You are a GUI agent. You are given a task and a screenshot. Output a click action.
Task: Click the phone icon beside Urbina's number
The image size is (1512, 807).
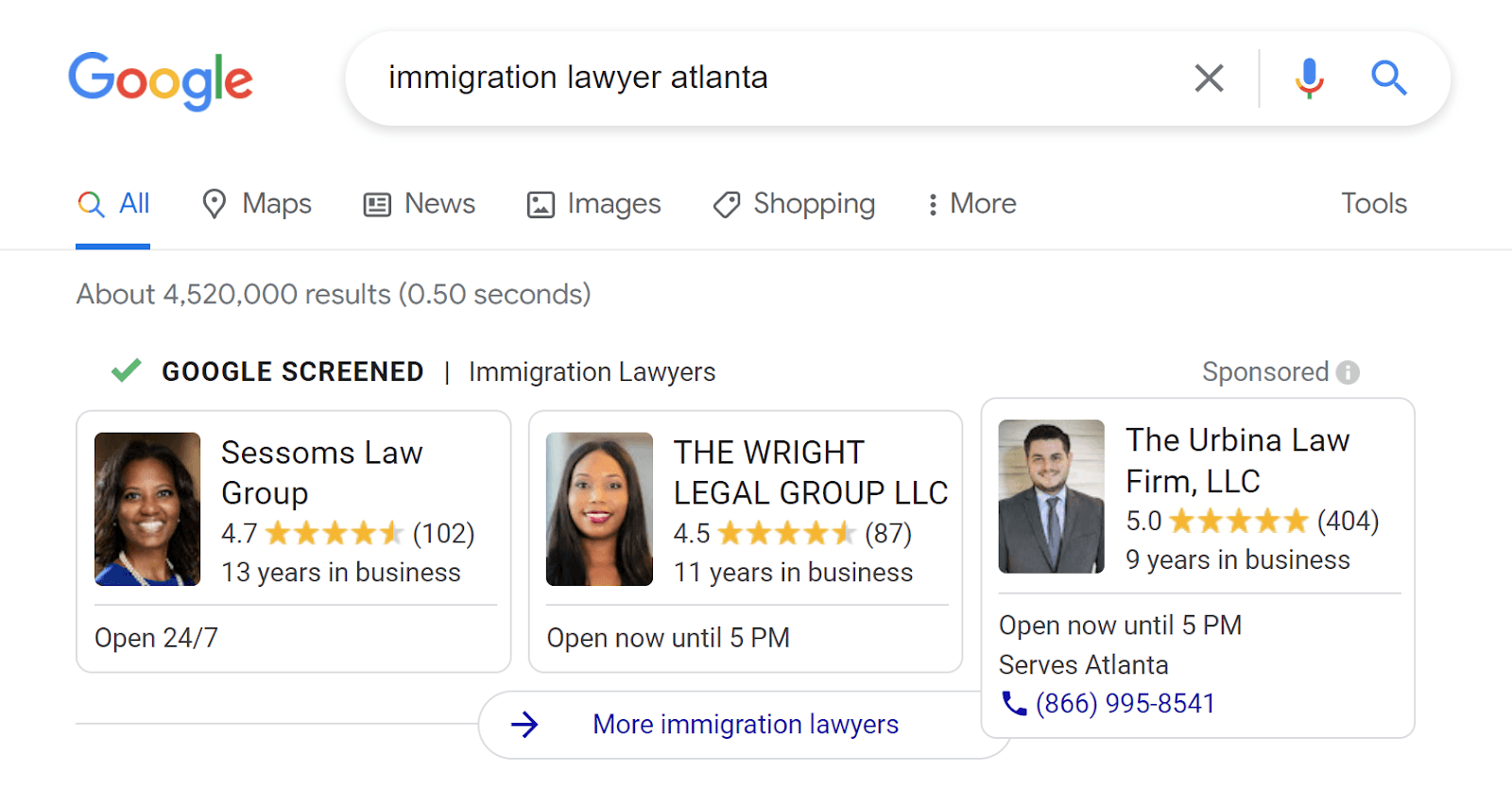click(x=1012, y=703)
